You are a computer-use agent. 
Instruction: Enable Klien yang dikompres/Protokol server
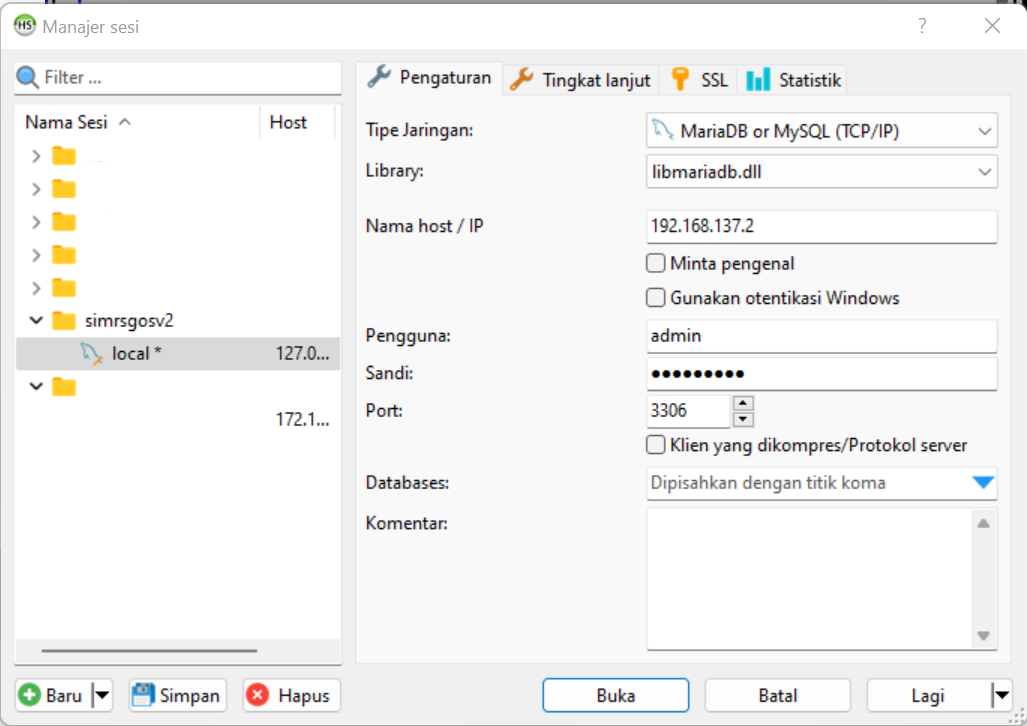[656, 445]
